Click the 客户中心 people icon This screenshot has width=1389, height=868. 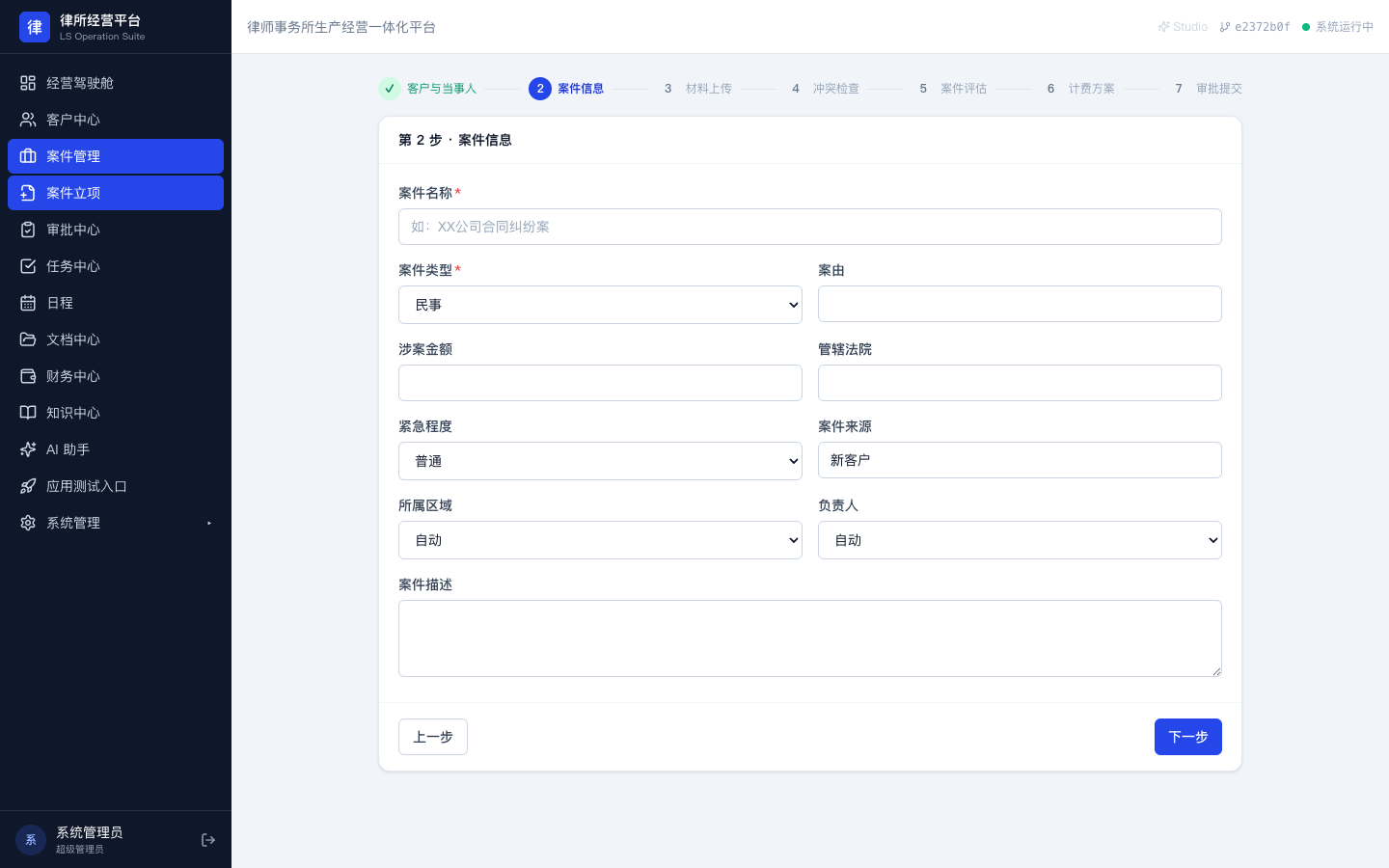click(28, 120)
